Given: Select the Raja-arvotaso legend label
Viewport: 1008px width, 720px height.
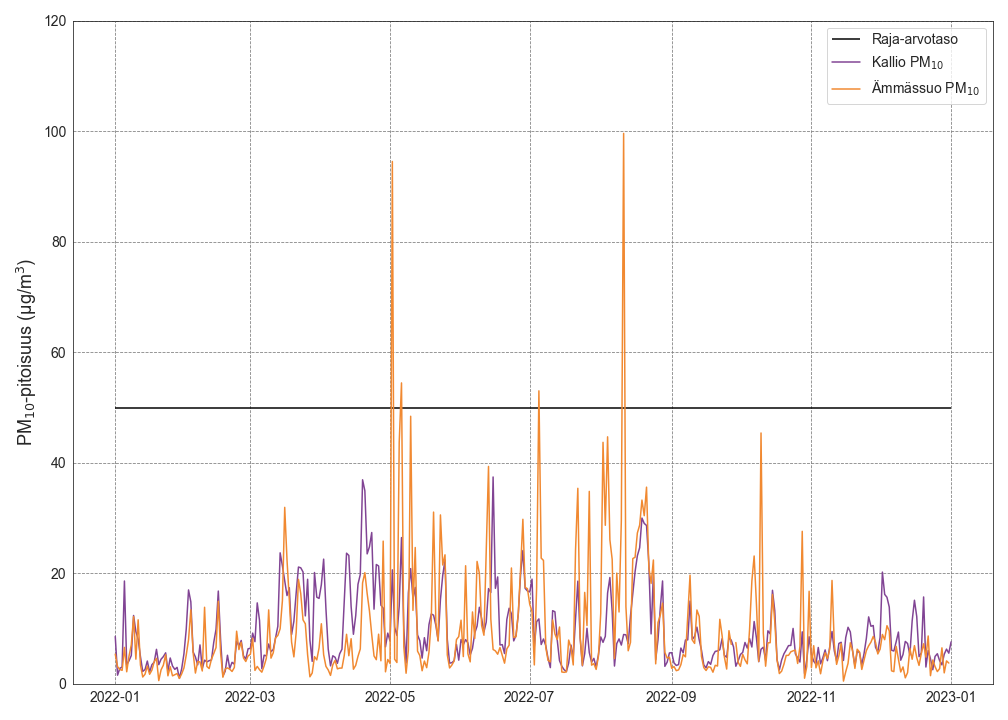Looking at the screenshot, I should (914, 40).
